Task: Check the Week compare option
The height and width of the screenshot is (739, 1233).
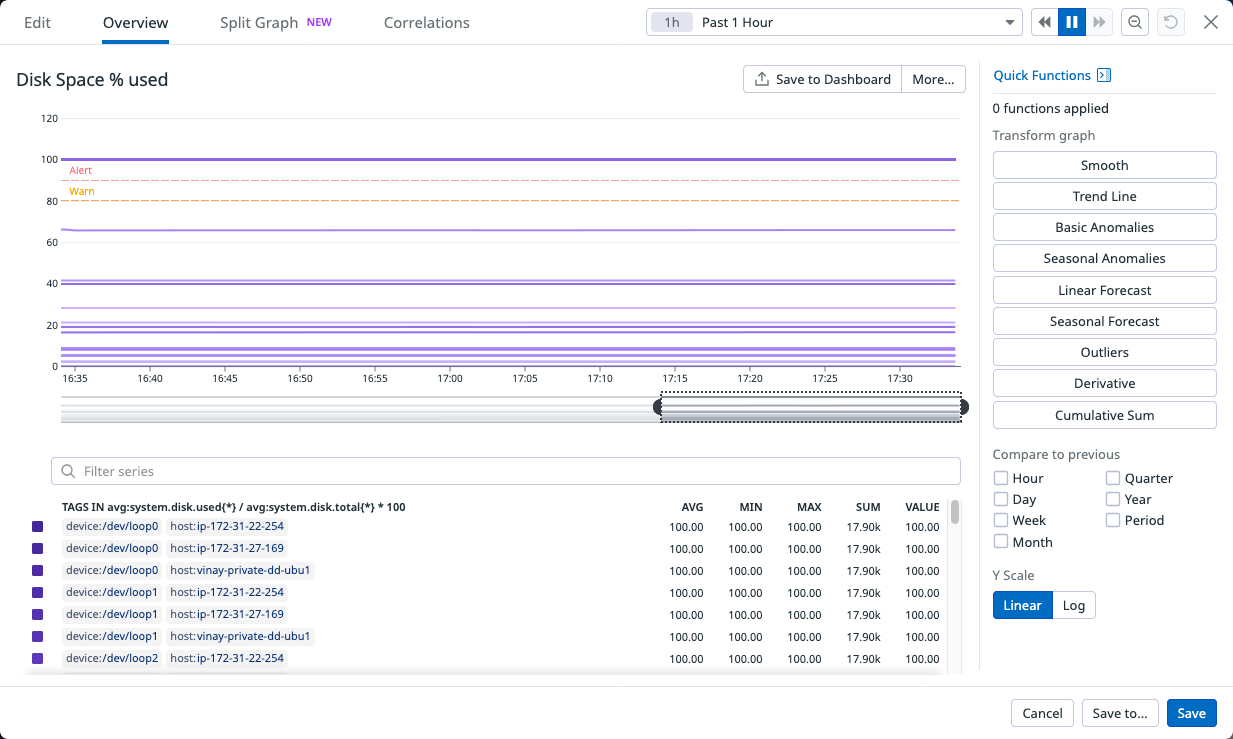Action: pyautogui.click(x=1001, y=521)
